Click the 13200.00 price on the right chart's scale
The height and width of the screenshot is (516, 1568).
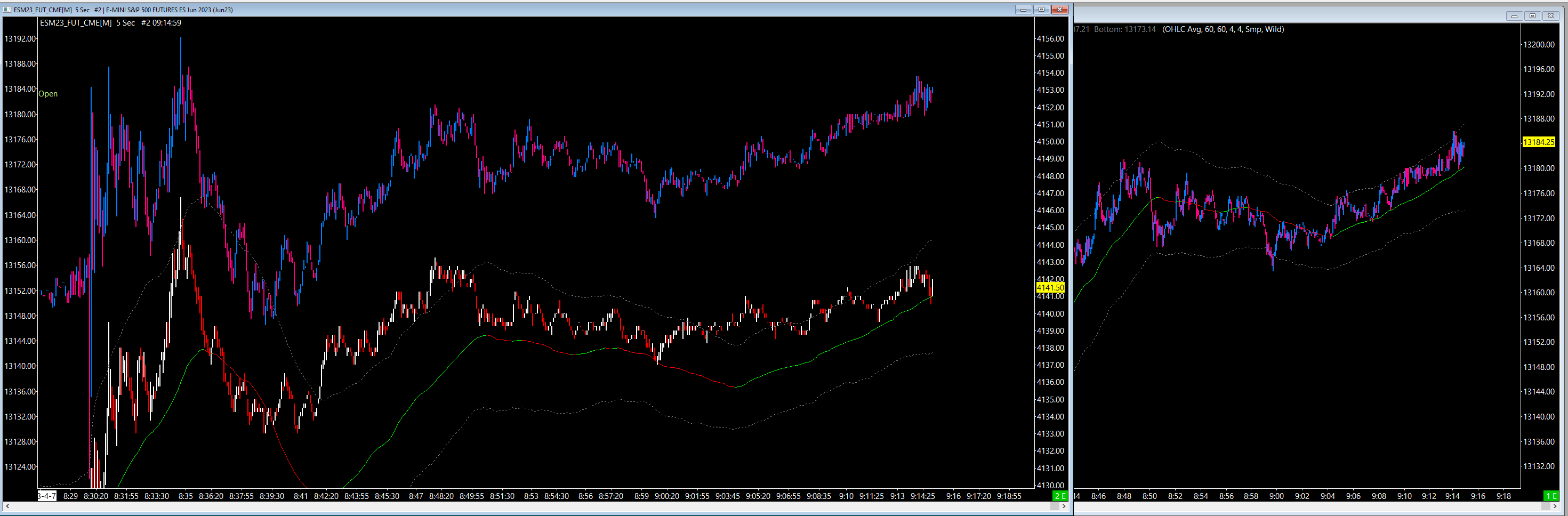(1538, 44)
